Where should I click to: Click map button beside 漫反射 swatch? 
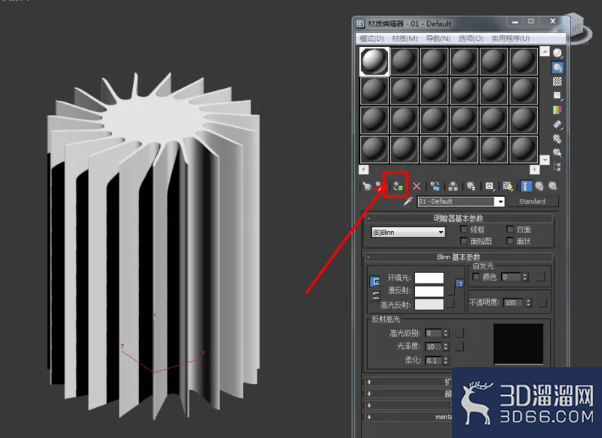tap(450, 291)
